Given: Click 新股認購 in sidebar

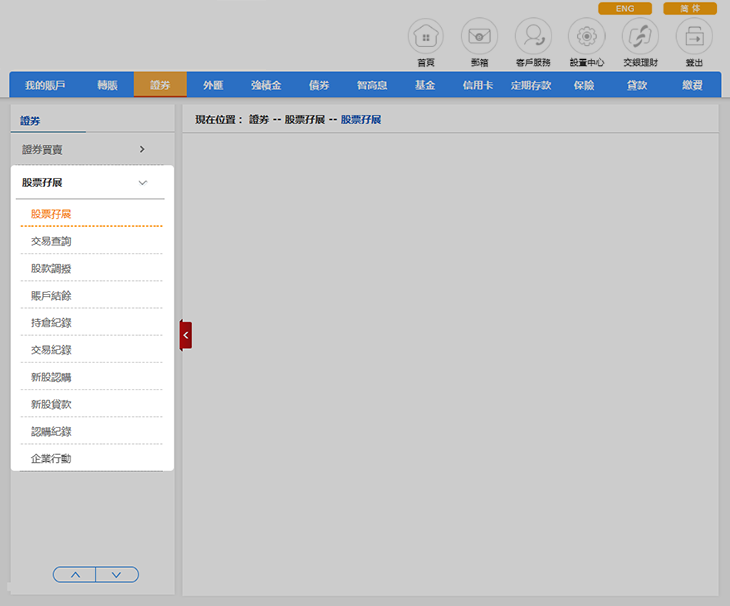Looking at the screenshot, I should (51, 377).
